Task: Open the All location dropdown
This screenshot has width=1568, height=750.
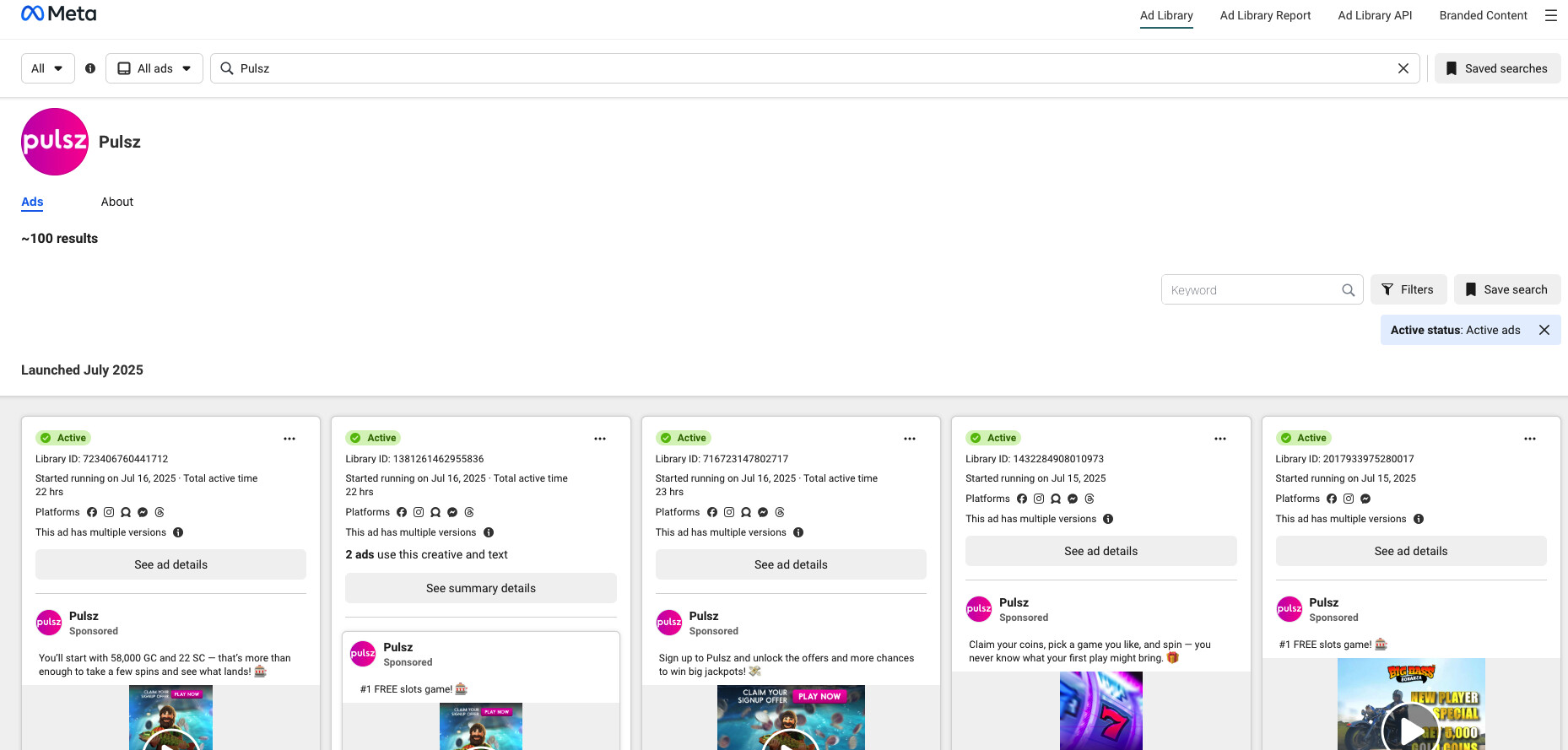Action: coord(47,68)
